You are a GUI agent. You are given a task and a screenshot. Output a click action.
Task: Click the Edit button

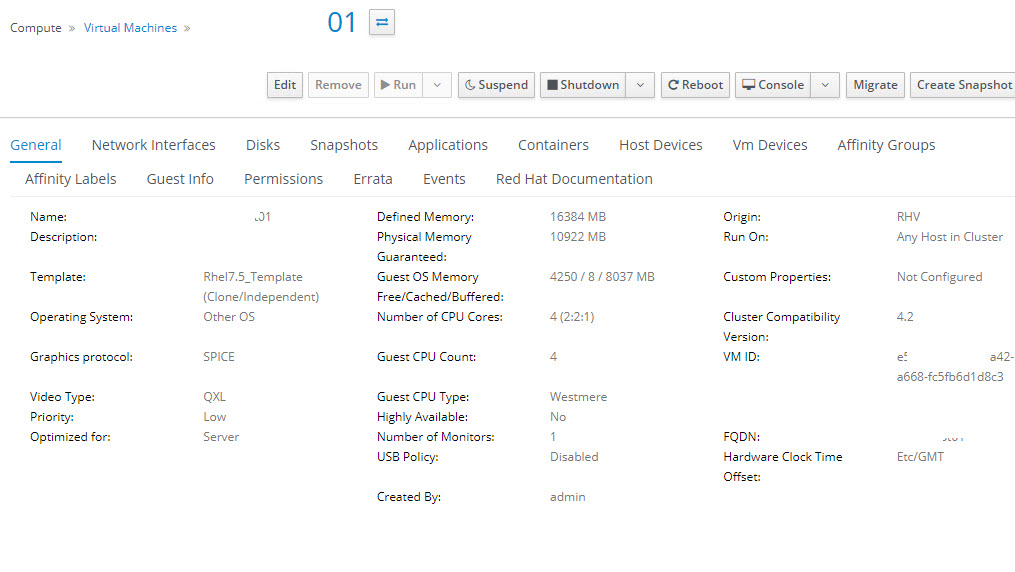pos(285,85)
